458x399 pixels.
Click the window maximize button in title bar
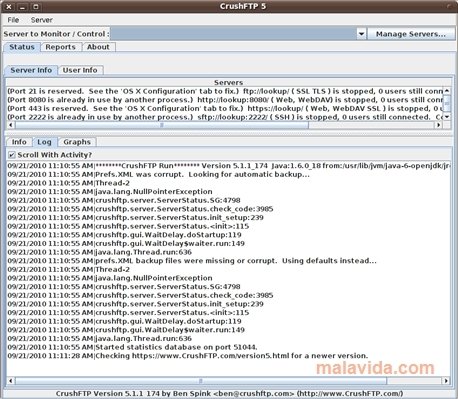36,6
